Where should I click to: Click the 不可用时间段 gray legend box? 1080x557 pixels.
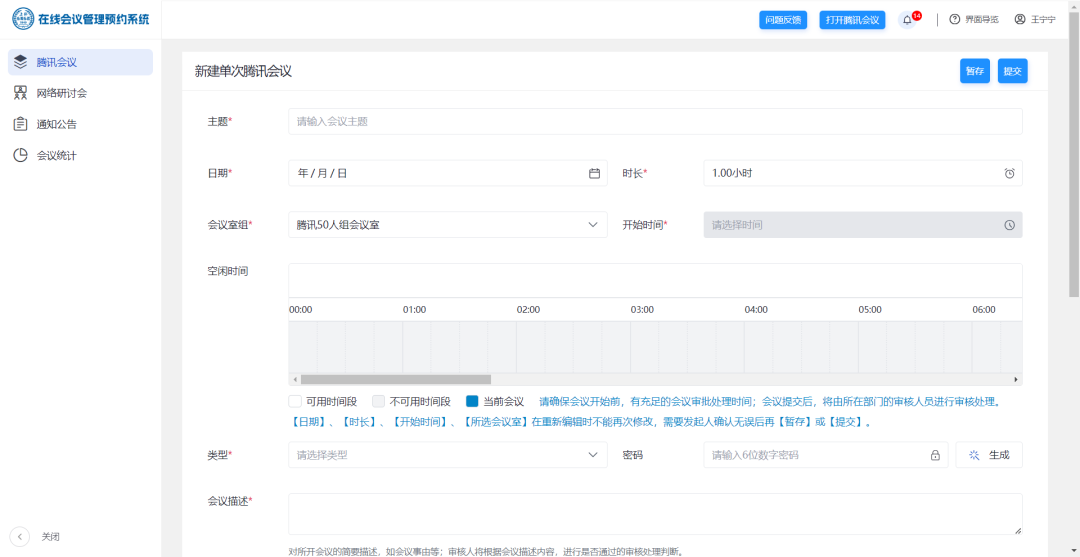(378, 401)
